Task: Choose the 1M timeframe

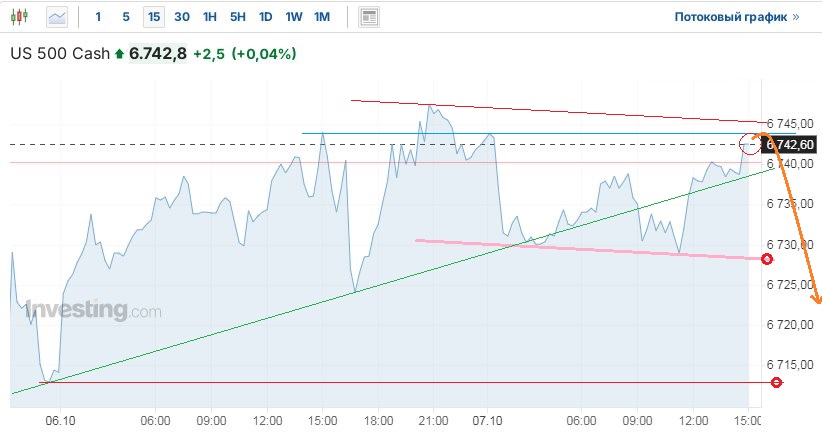Action: [321, 17]
